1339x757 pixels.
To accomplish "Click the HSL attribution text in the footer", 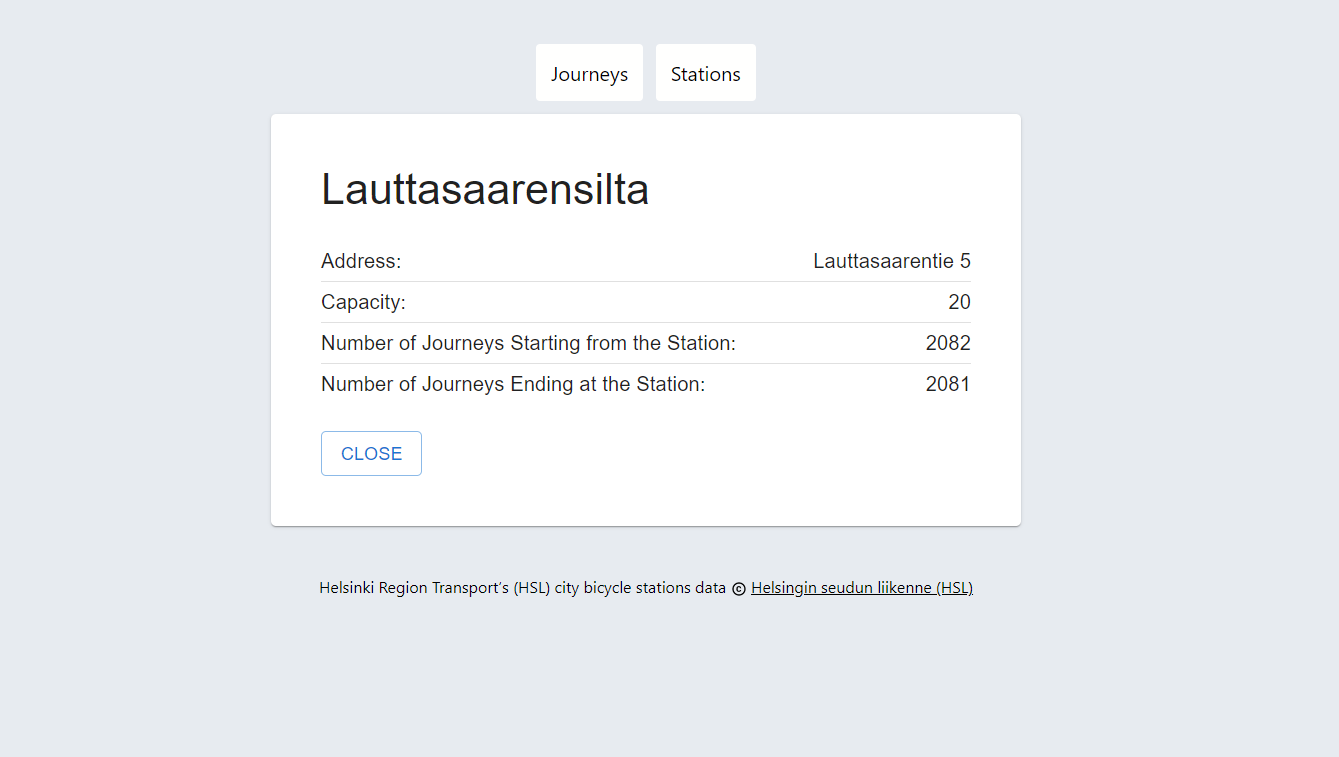I will (522, 587).
